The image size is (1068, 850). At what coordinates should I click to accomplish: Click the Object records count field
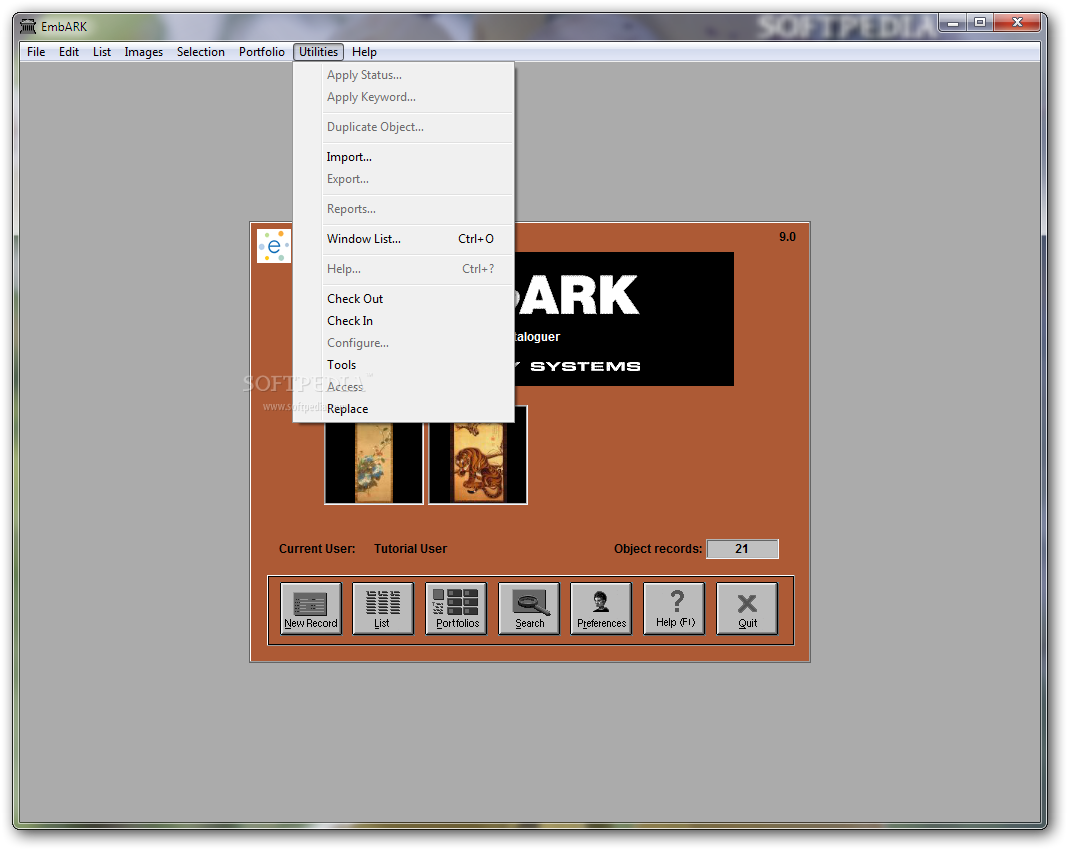(x=742, y=549)
